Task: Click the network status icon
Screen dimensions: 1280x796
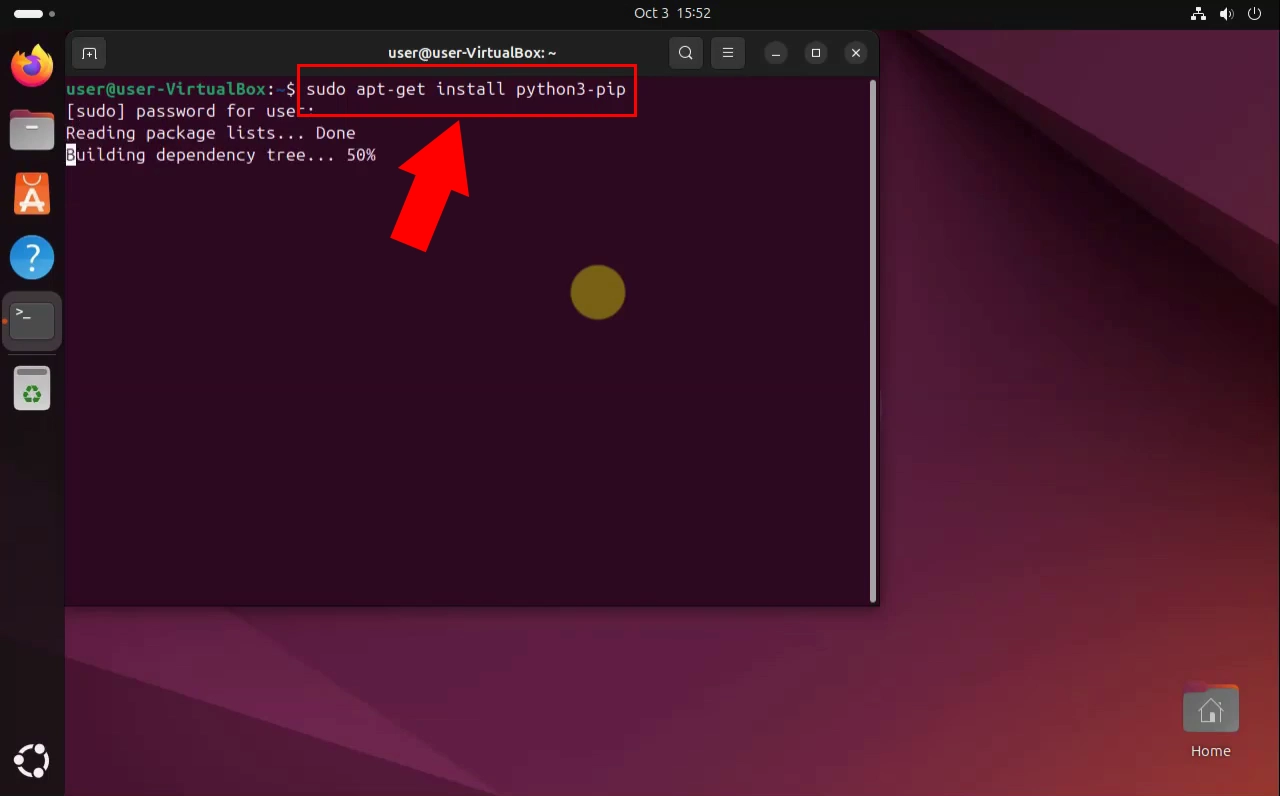Action: tap(1198, 14)
